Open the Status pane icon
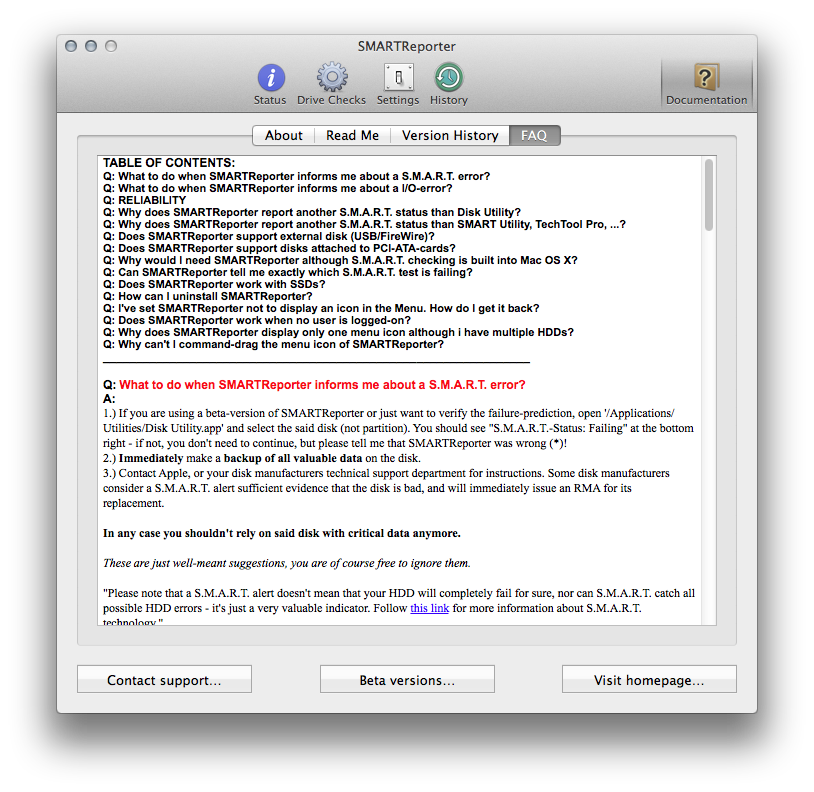 click(x=270, y=78)
